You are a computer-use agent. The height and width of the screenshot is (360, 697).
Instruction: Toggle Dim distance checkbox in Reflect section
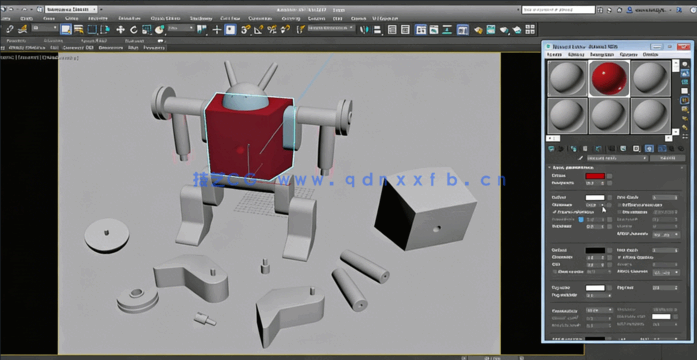coord(620,212)
